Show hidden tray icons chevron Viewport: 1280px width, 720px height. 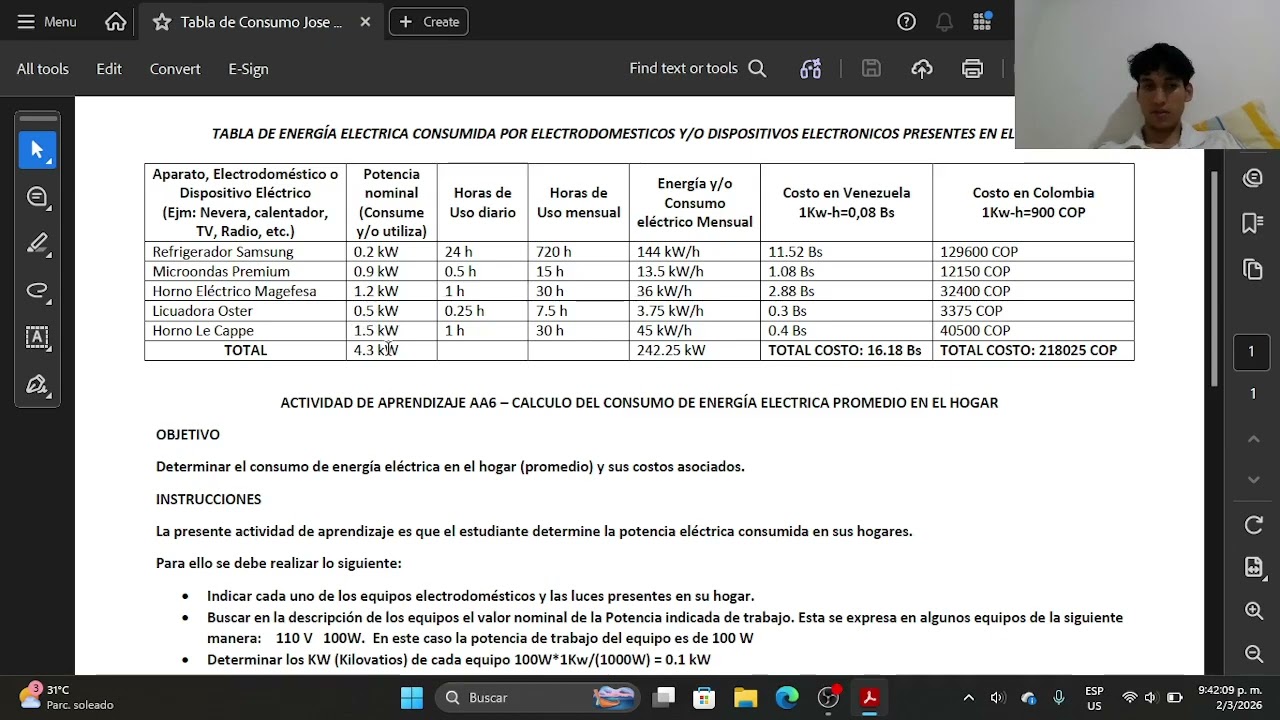click(968, 698)
